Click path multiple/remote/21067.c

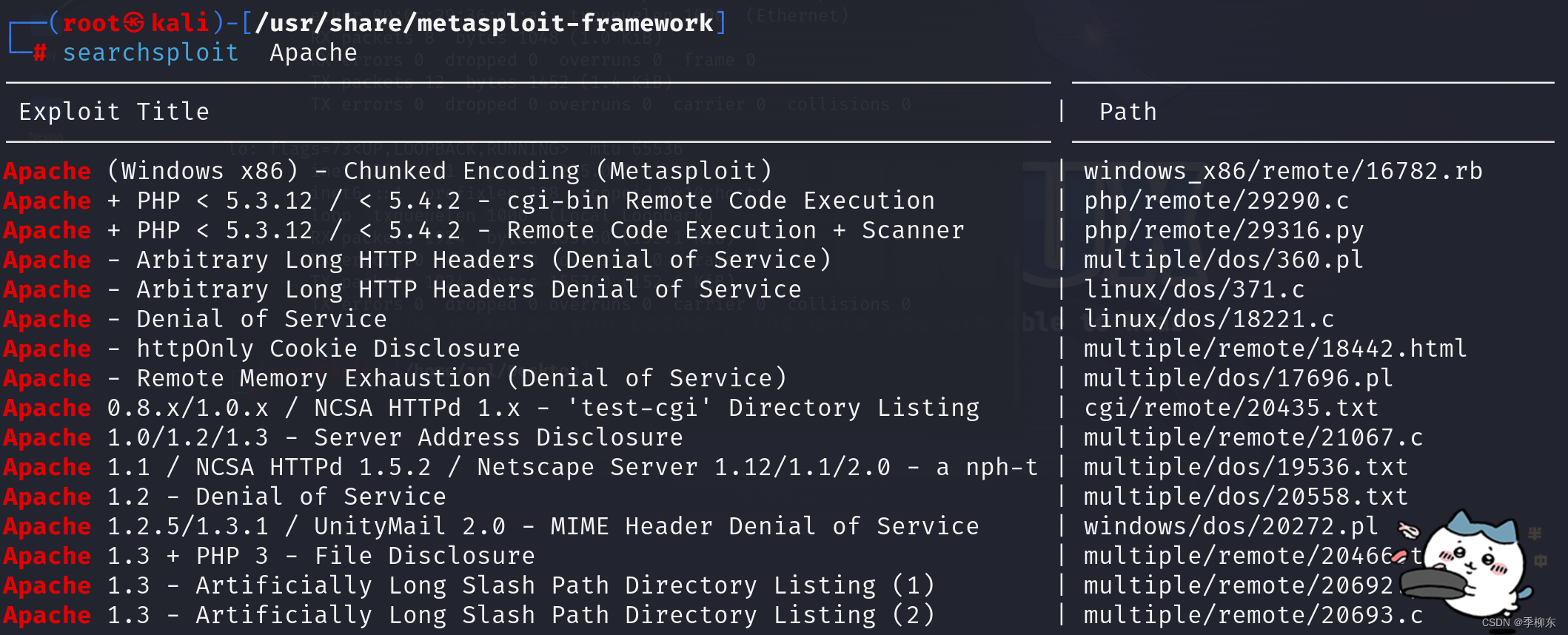(1254, 437)
